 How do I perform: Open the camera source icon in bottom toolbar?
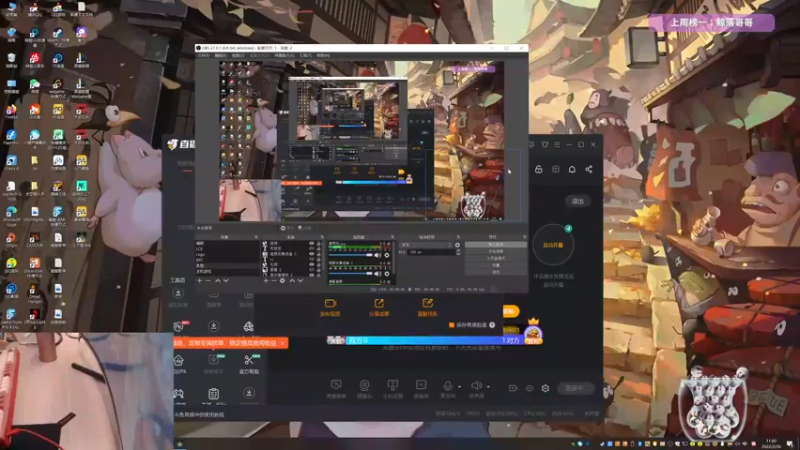364,385
